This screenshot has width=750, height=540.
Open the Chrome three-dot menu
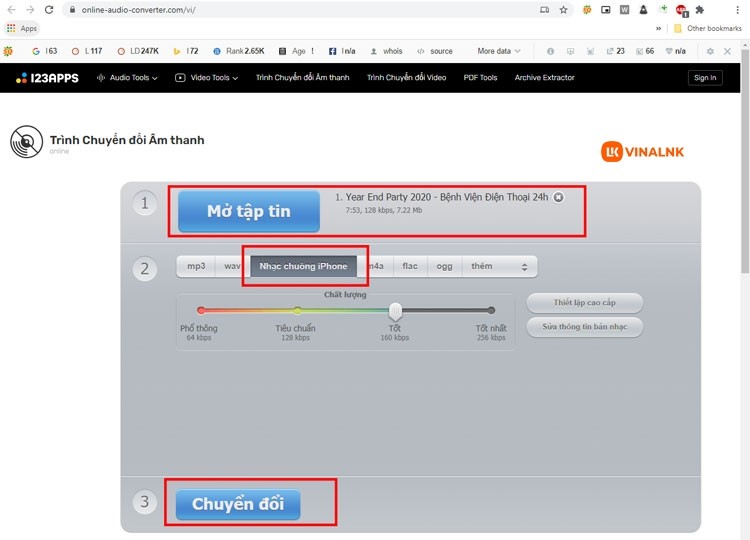pyautogui.click(x=737, y=9)
